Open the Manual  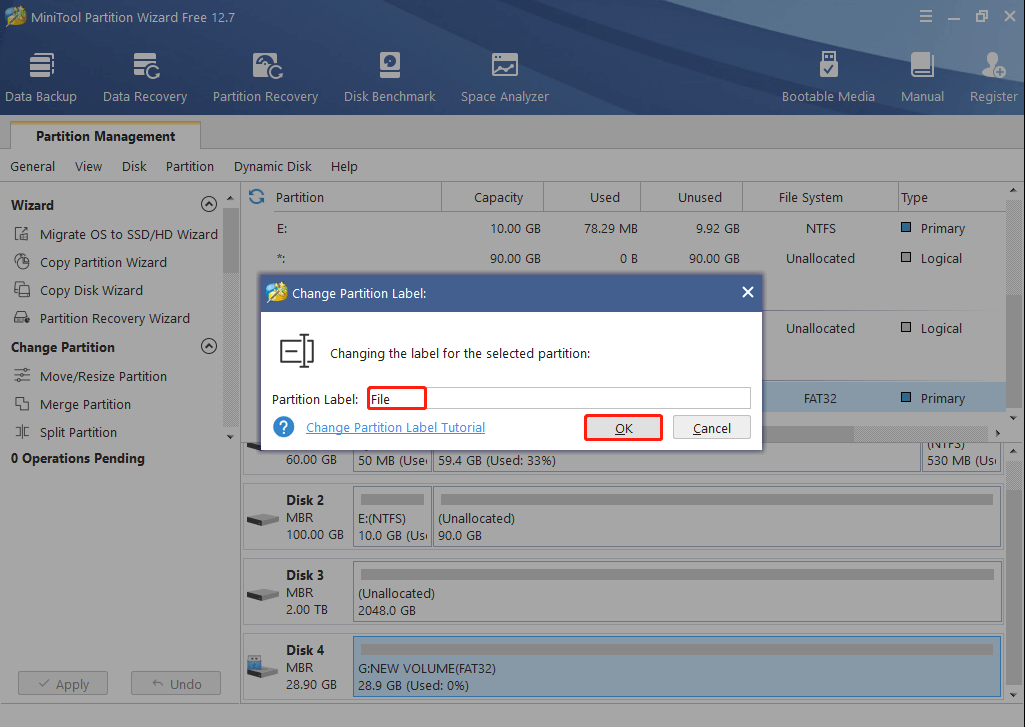[922, 78]
